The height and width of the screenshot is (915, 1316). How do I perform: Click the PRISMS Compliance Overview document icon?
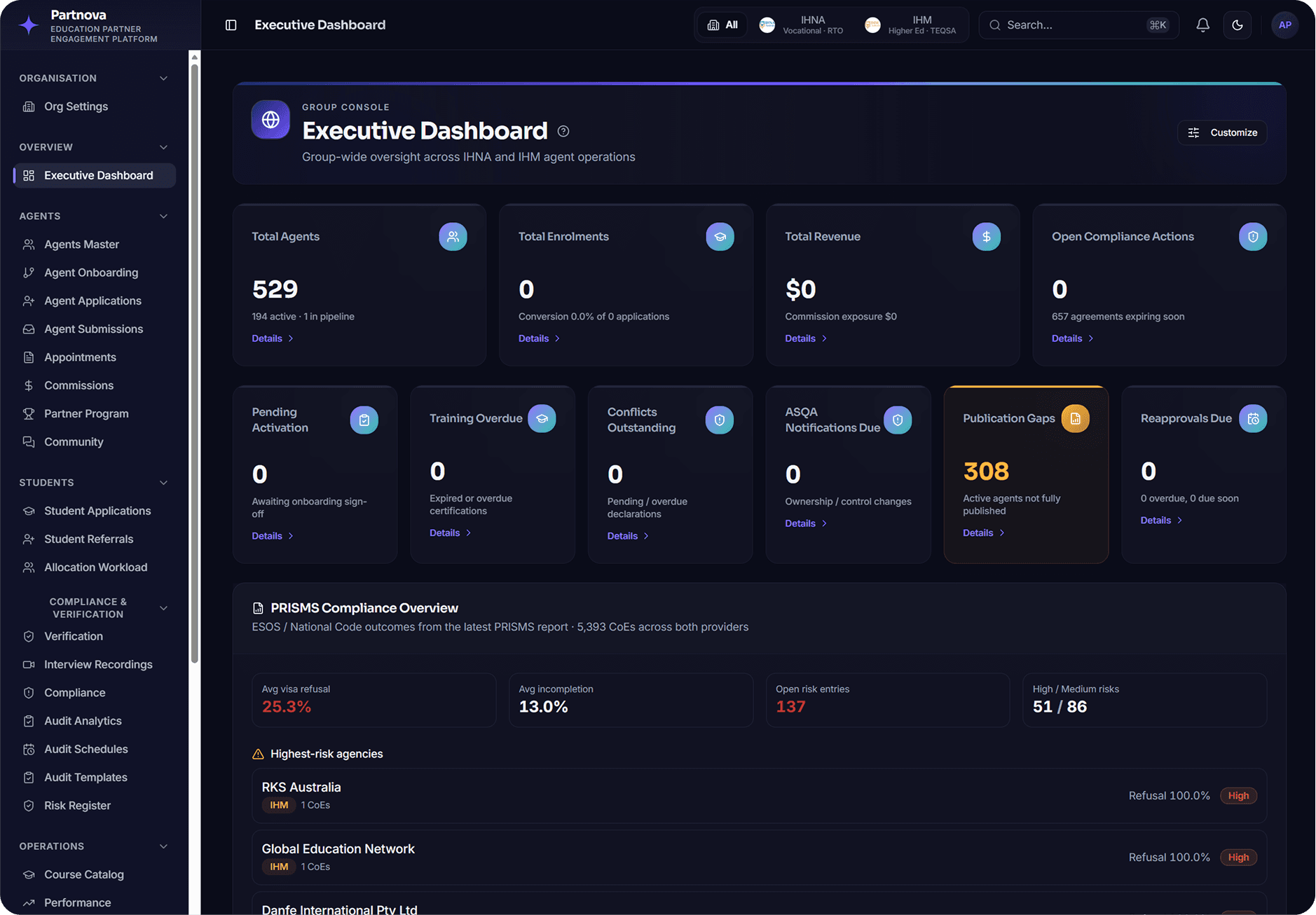(x=258, y=608)
